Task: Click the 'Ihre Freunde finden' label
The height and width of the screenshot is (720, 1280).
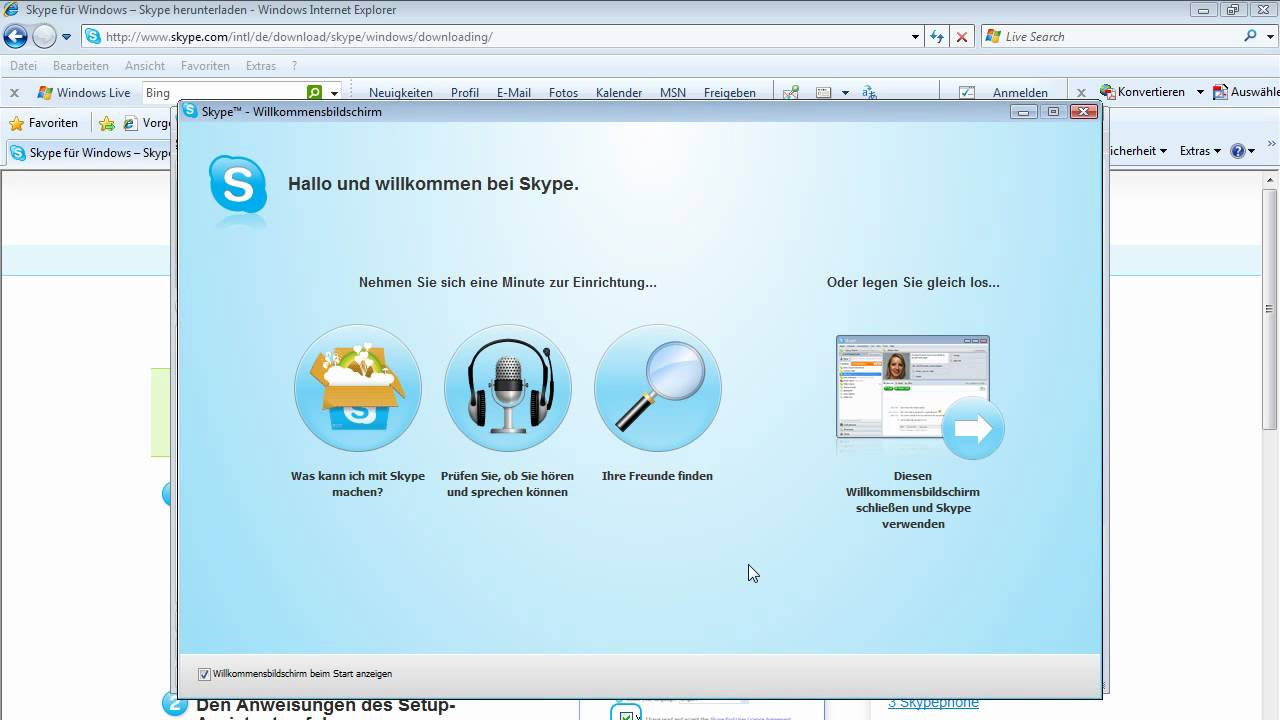Action: (x=657, y=476)
